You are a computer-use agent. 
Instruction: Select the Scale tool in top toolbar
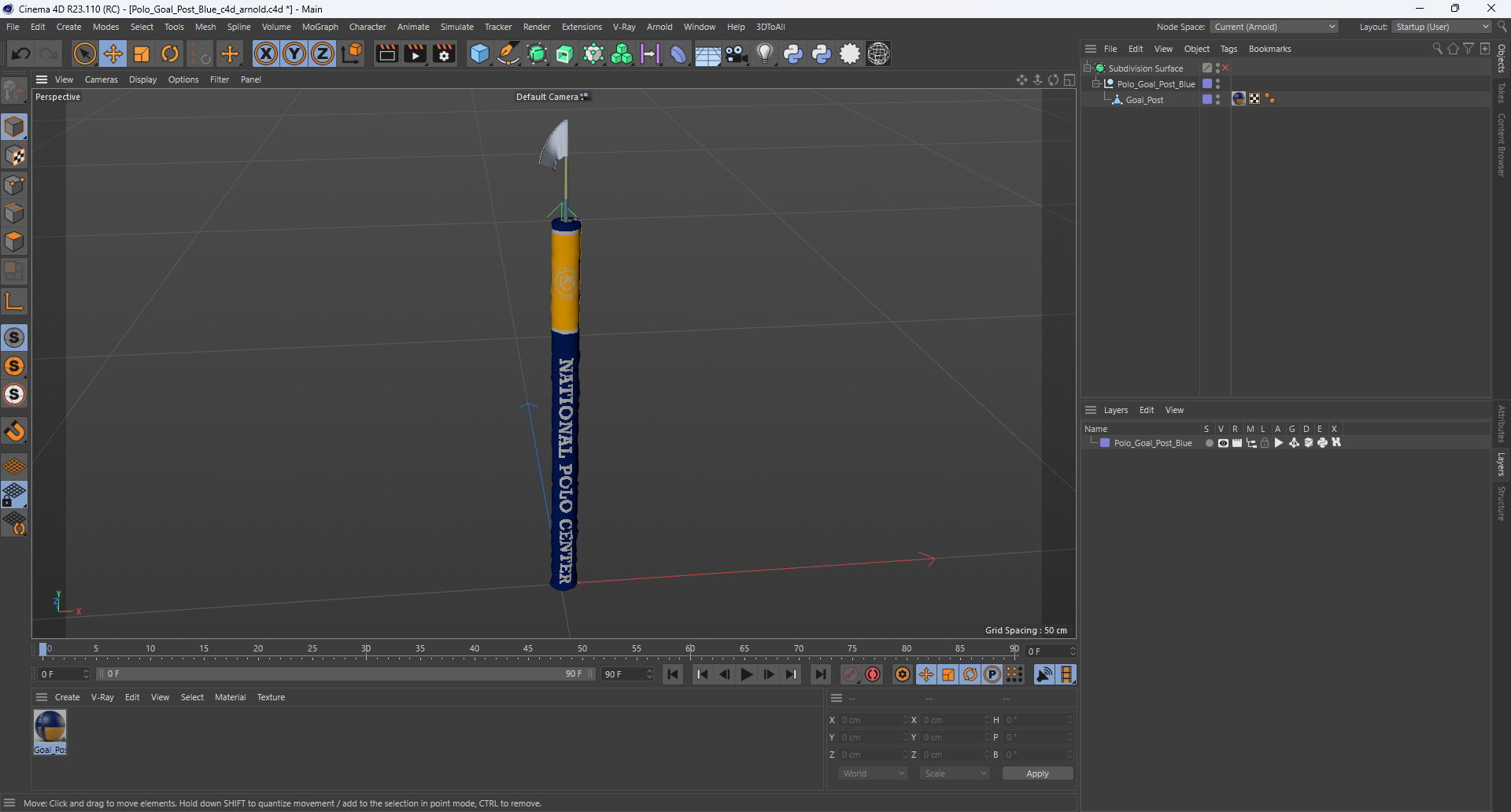pyautogui.click(x=142, y=54)
